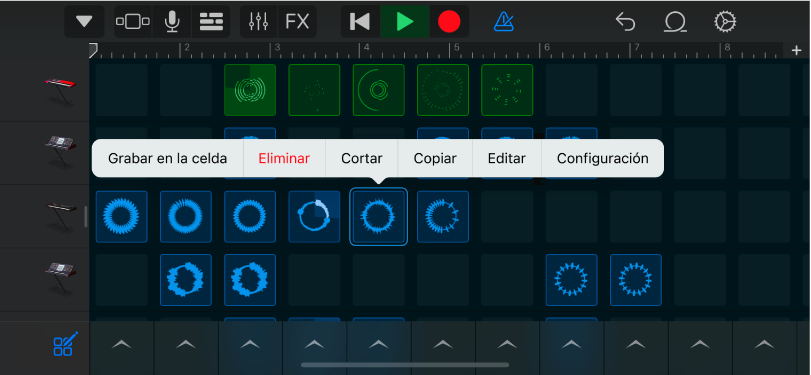
Task: Trigger third track's second column blue cell
Action: tap(186, 217)
